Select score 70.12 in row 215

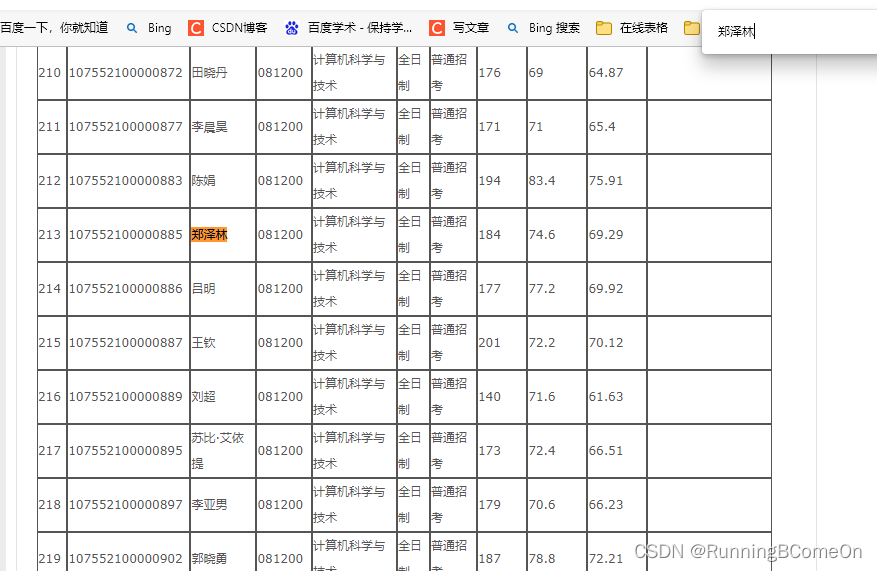pyautogui.click(x=606, y=343)
